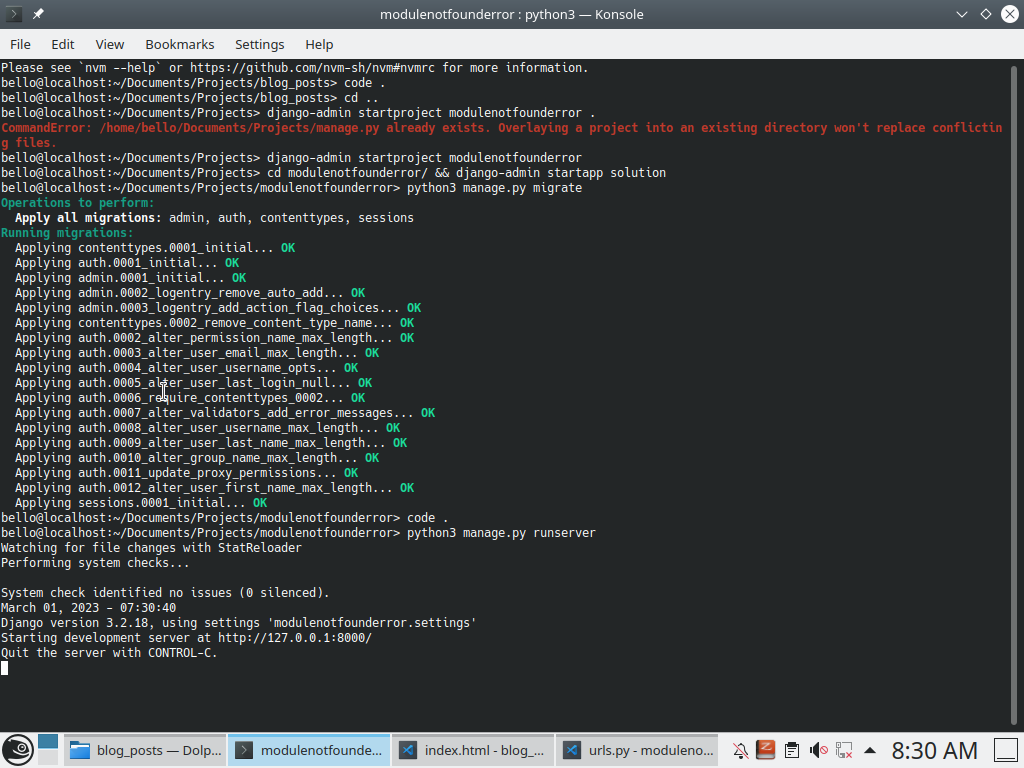Switch to index.html VS Code window
Viewport: 1024px width, 768px height.
point(472,750)
